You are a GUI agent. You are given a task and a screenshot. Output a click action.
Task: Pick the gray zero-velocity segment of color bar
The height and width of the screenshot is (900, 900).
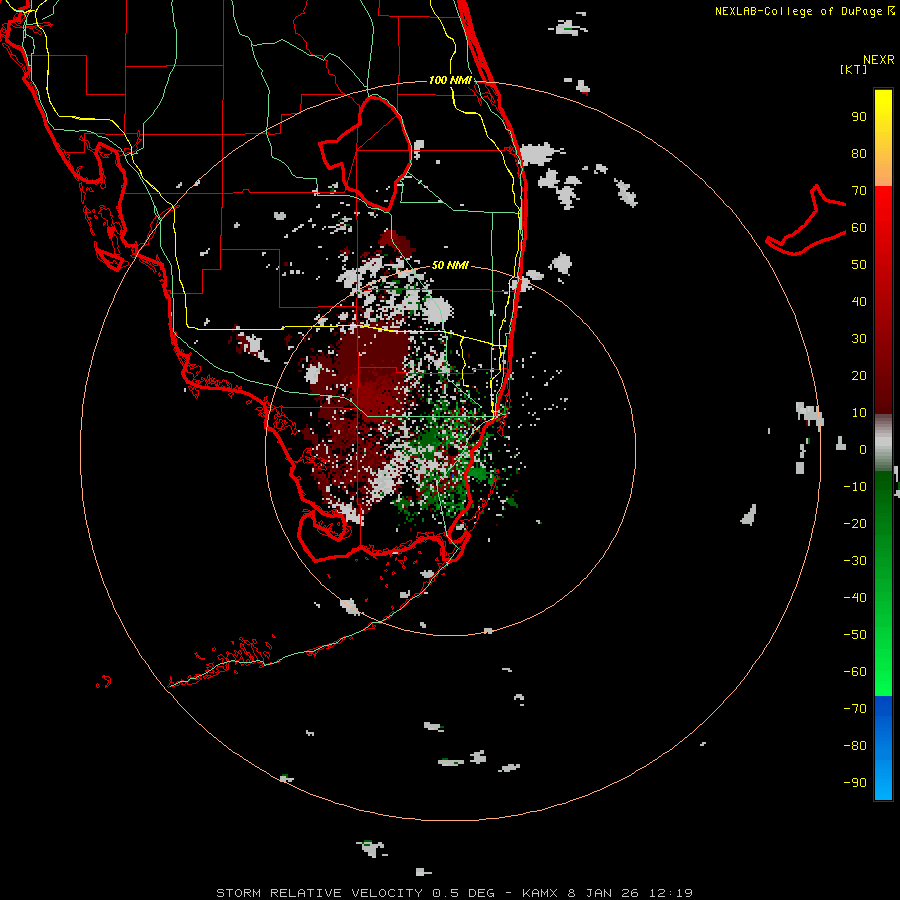click(883, 442)
